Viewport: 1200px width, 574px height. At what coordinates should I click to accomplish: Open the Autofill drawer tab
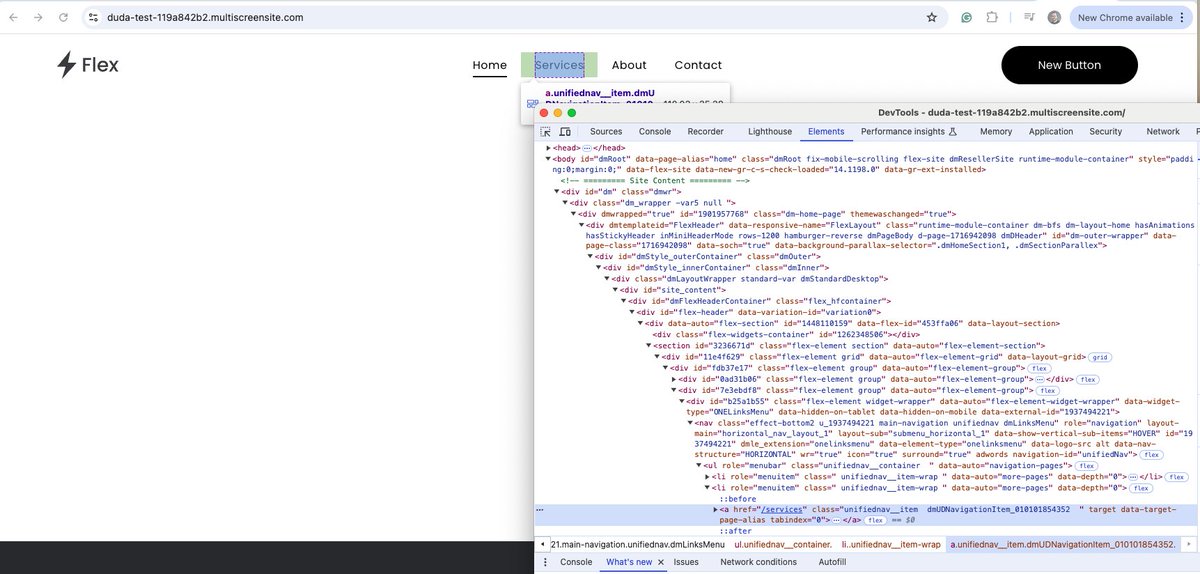832,562
